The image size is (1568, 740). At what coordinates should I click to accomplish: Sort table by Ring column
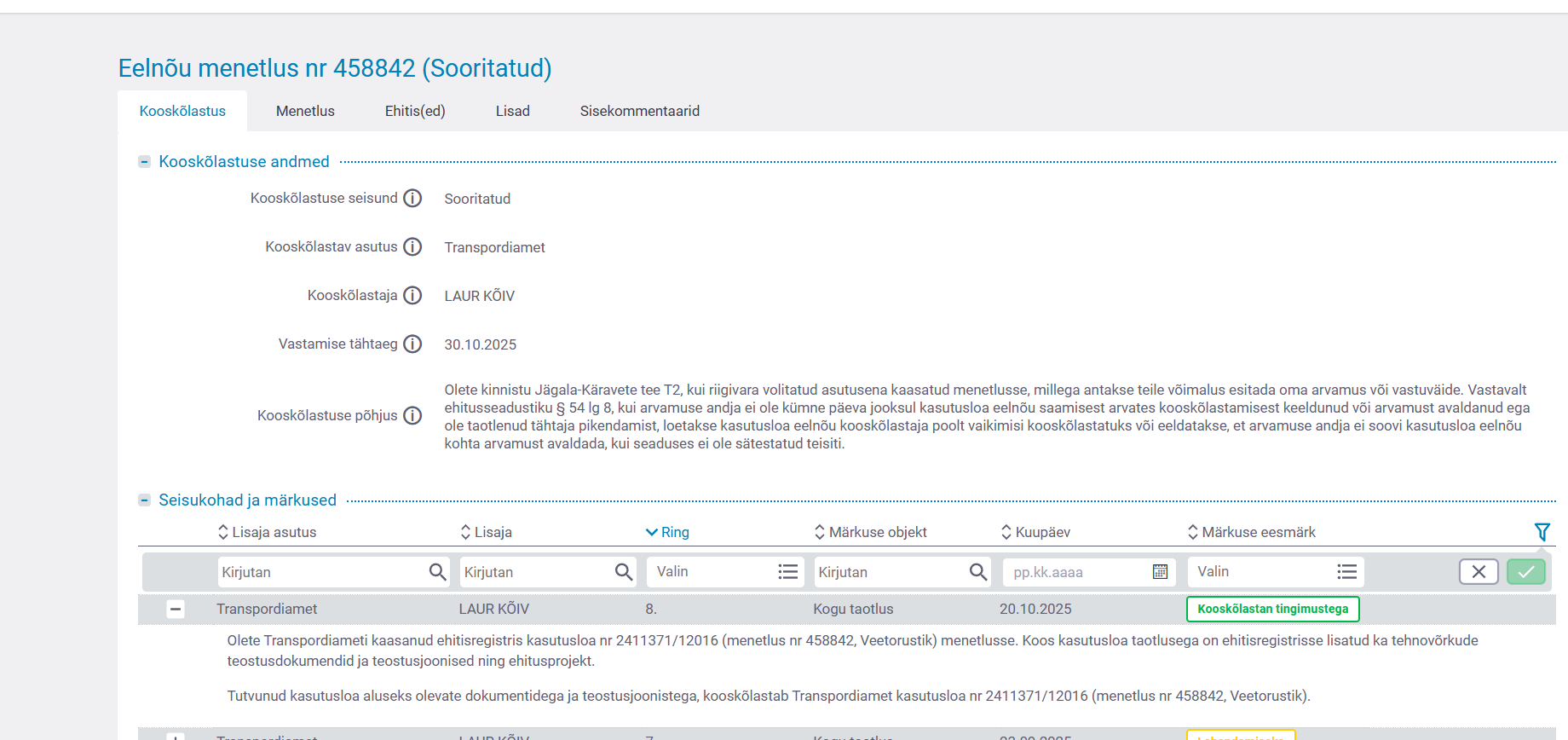[668, 532]
